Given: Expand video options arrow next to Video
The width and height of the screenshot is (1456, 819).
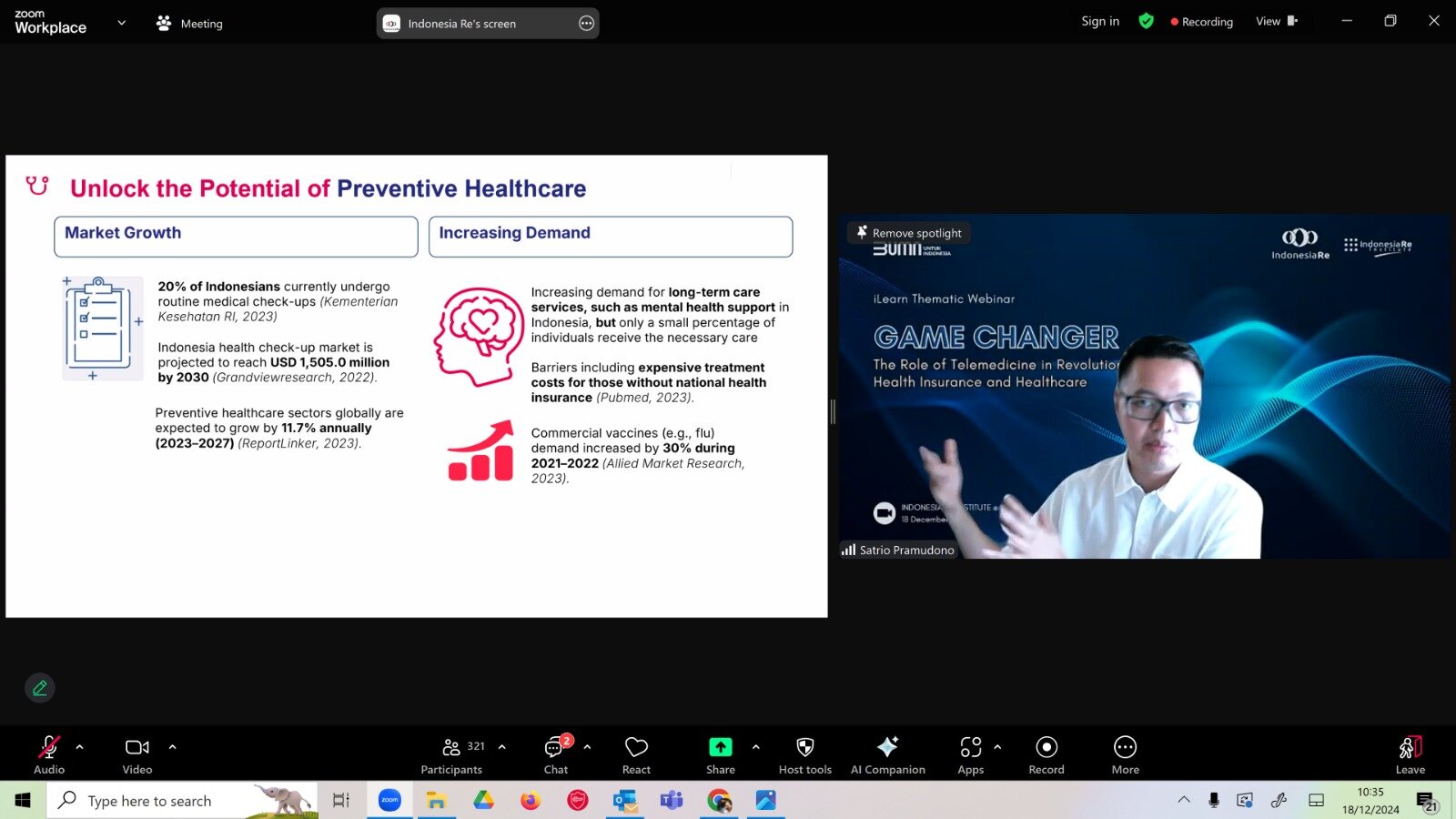Looking at the screenshot, I should (x=172, y=747).
